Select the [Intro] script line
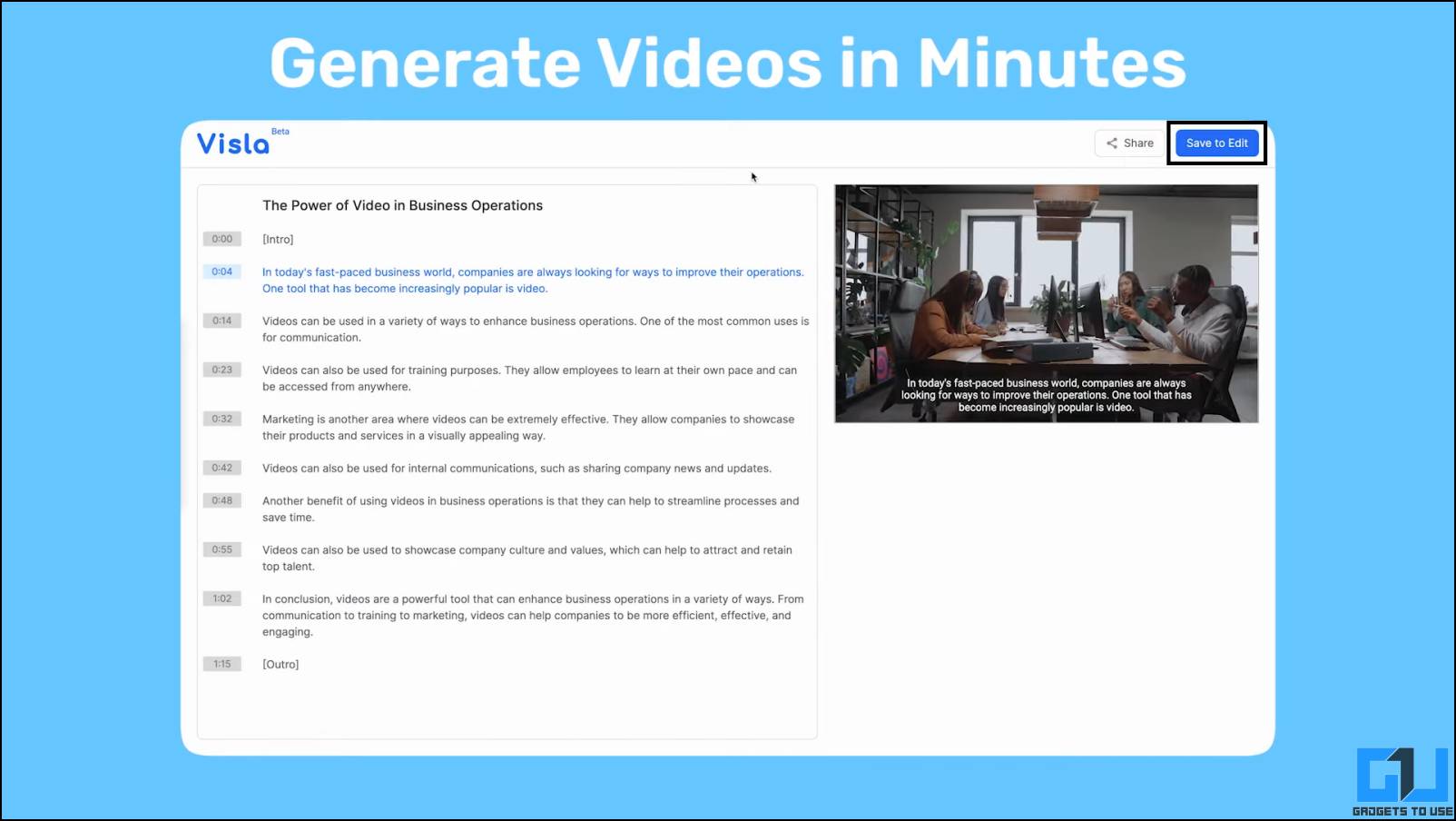Image resolution: width=1456 pixels, height=821 pixels. point(278,240)
